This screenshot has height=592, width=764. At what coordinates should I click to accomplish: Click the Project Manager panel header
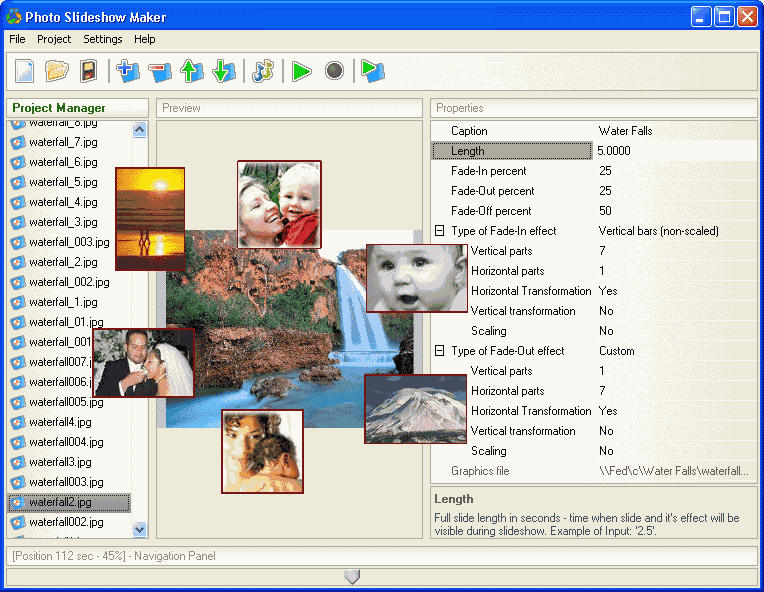click(x=77, y=108)
